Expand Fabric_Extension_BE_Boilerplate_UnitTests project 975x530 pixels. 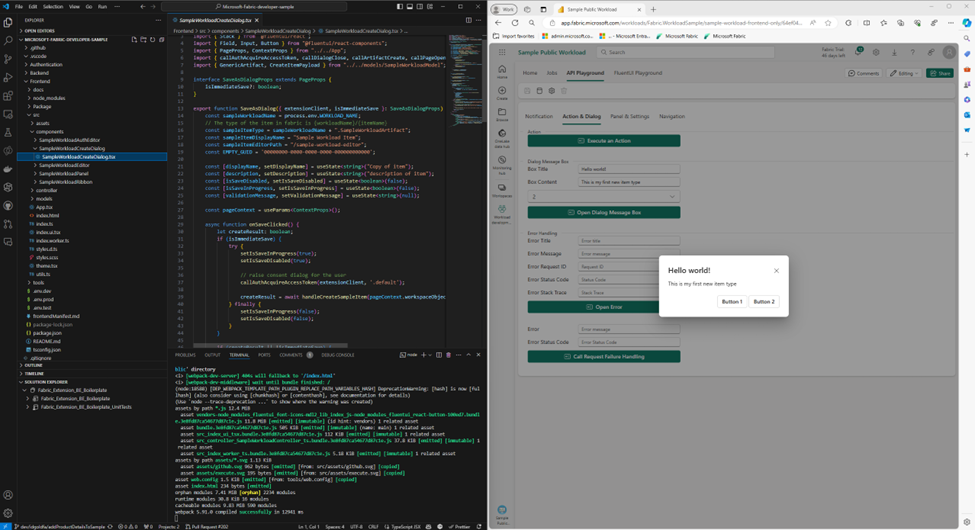click(x=86, y=407)
